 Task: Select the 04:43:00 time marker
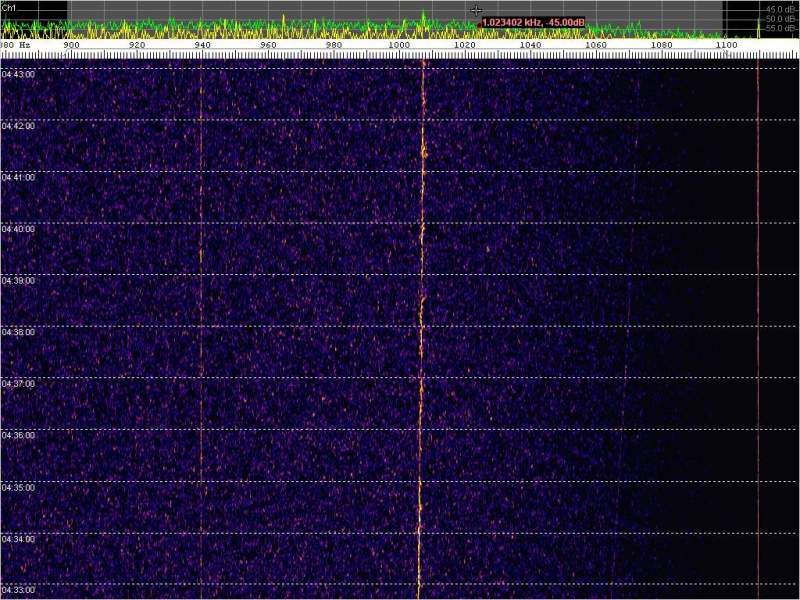(x=17, y=74)
